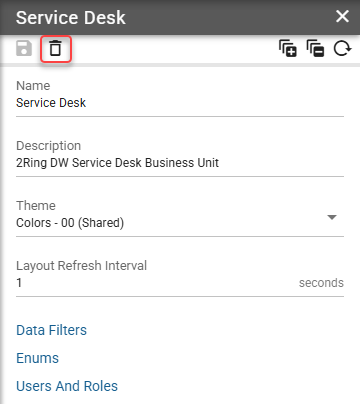Select the Colors - 00 (Shared) theme value
Viewport: 360px width, 404px height.
click(70, 223)
